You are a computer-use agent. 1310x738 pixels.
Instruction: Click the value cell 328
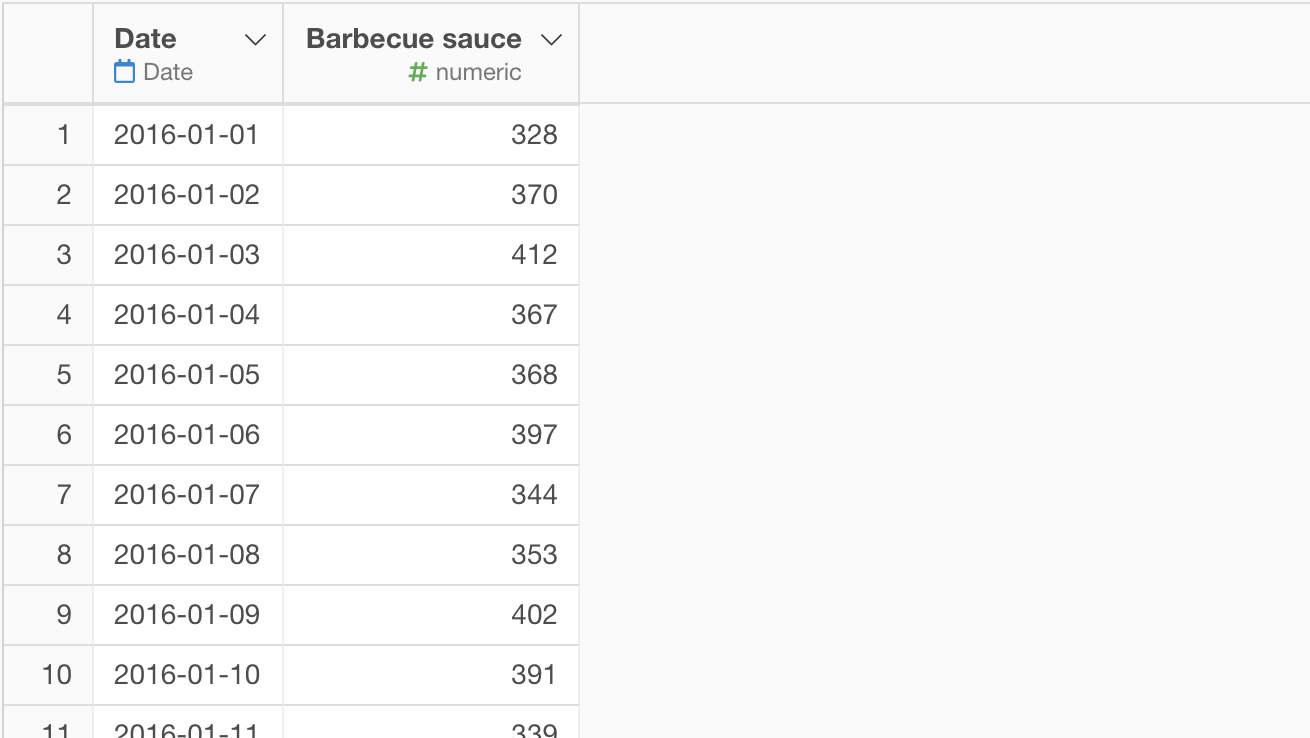[431, 135]
